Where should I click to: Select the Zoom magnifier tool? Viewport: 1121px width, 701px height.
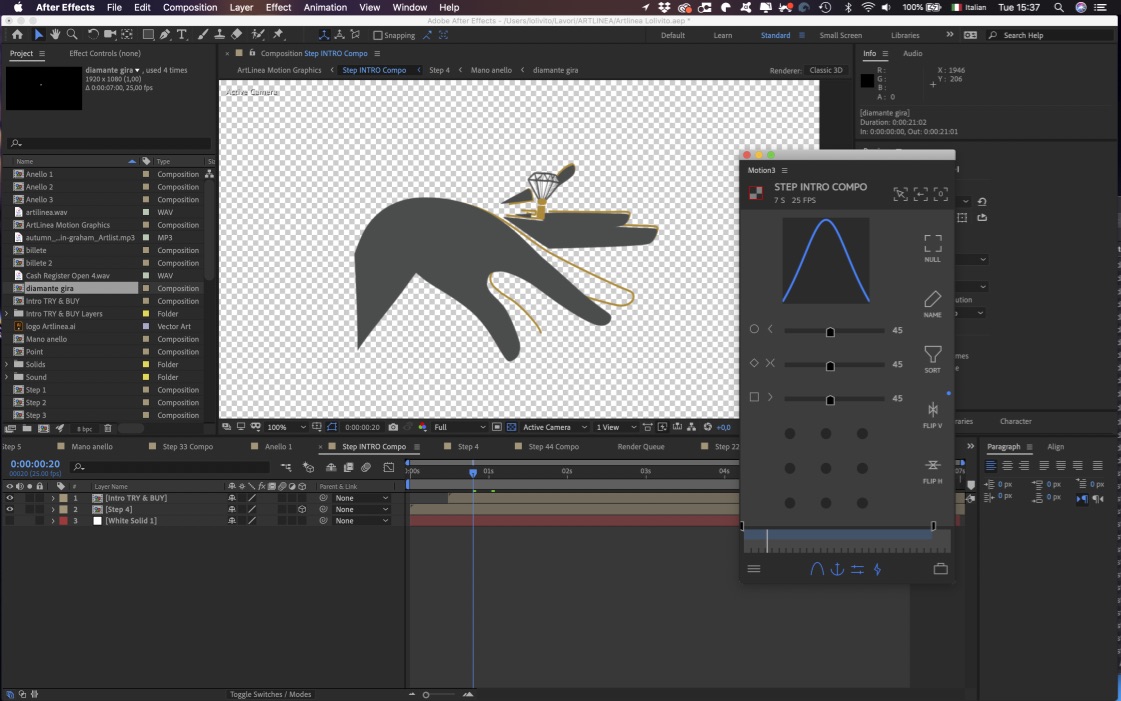72,34
